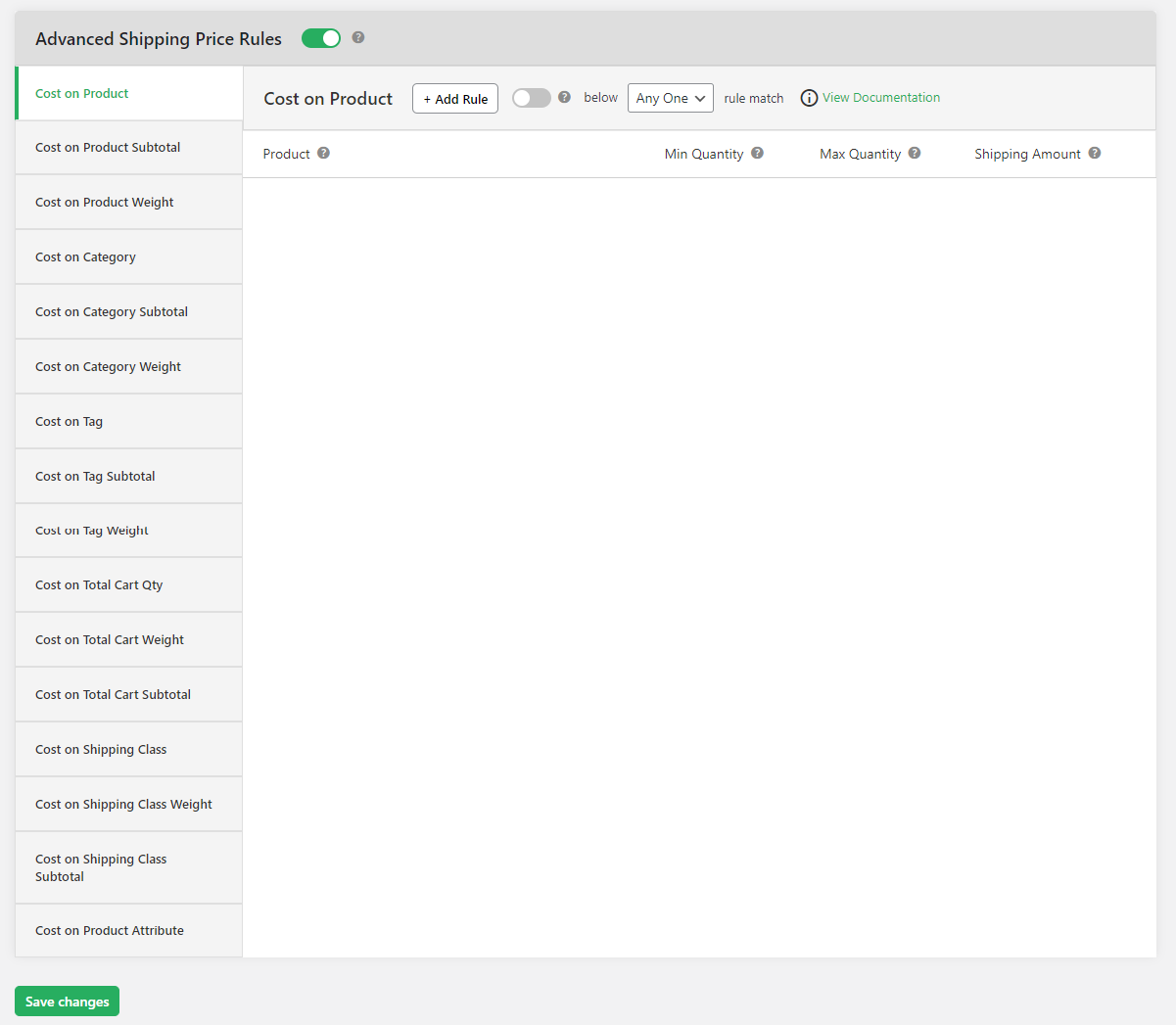Switch to Cost on Category tab
1176x1025 pixels.
[129, 257]
